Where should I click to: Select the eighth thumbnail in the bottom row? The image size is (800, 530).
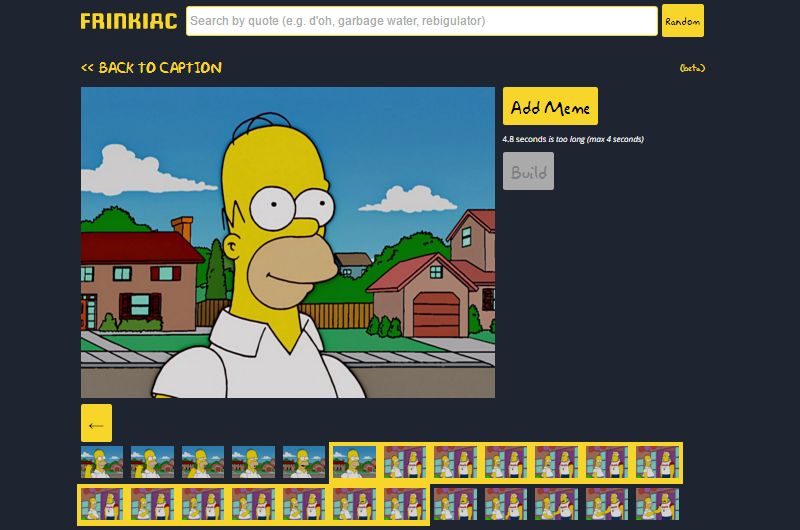456,504
